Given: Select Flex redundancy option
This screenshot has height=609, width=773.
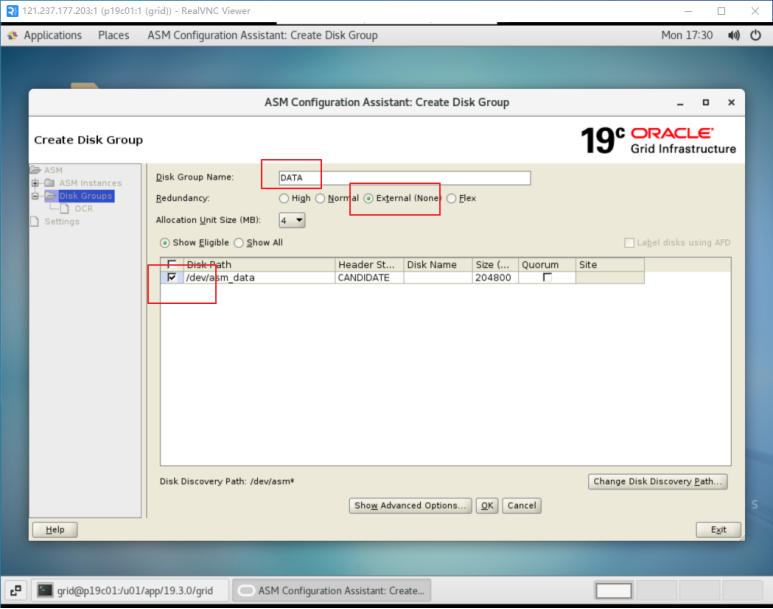Looking at the screenshot, I should pos(451,198).
